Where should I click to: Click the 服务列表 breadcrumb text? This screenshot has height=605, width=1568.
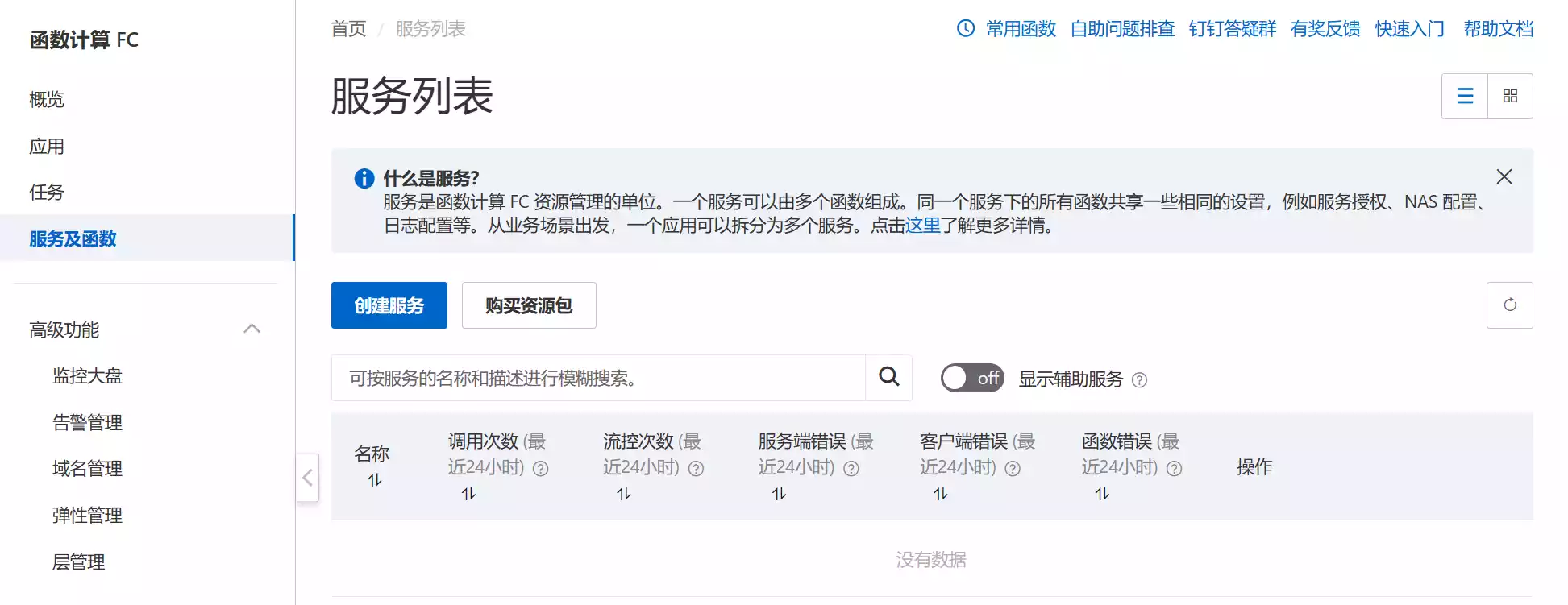(430, 29)
